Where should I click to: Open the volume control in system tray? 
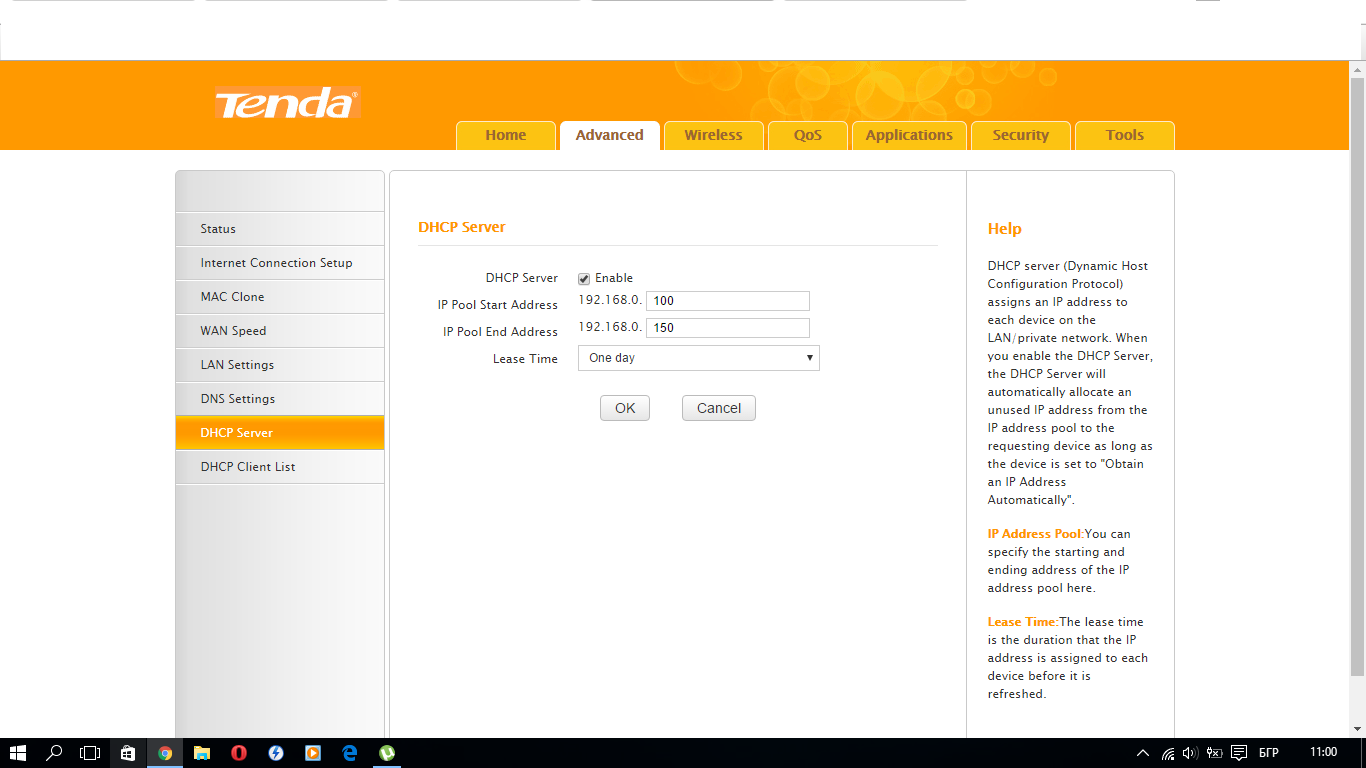(x=1190, y=753)
